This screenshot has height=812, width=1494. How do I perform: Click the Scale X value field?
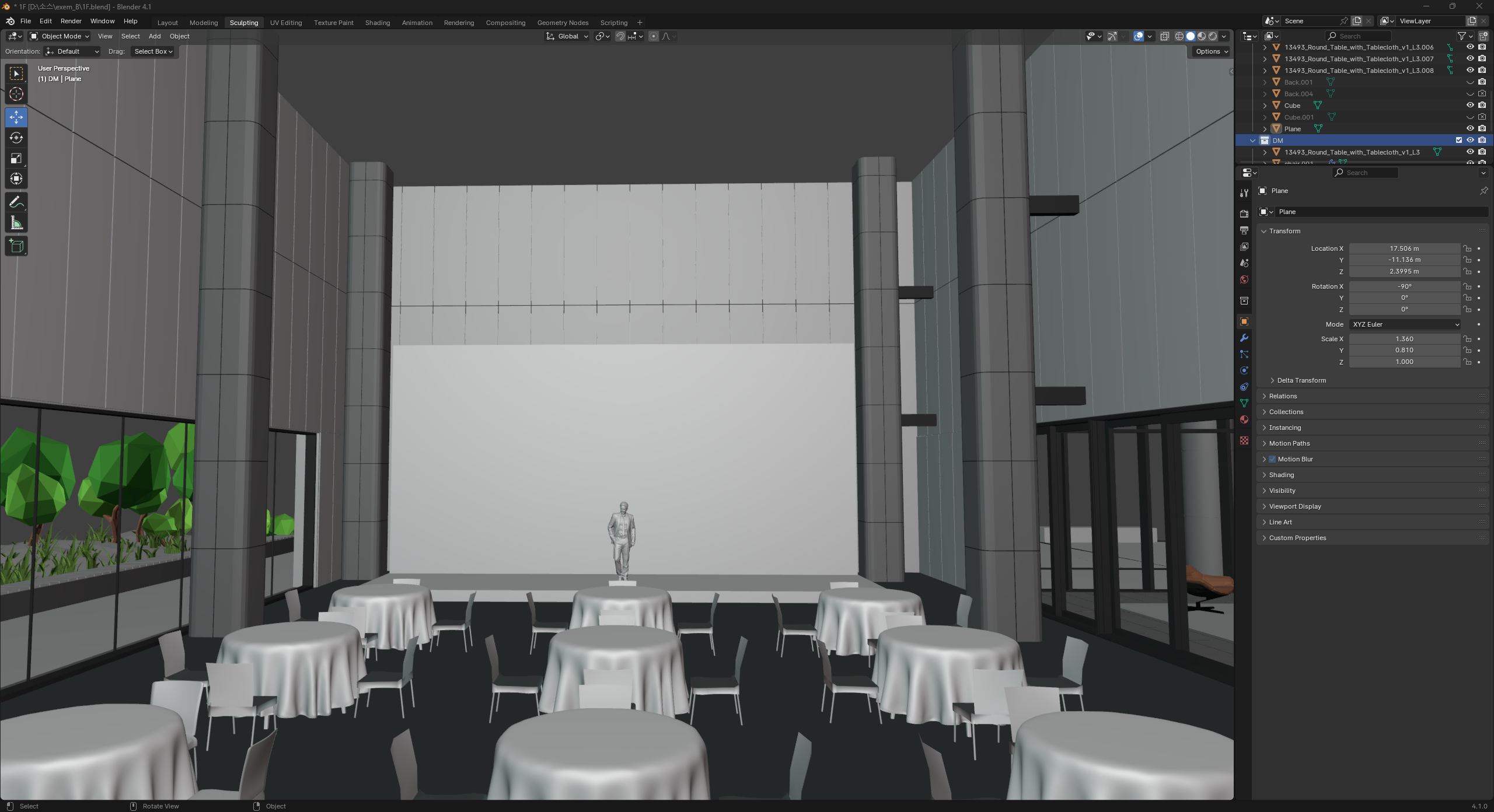1404,339
